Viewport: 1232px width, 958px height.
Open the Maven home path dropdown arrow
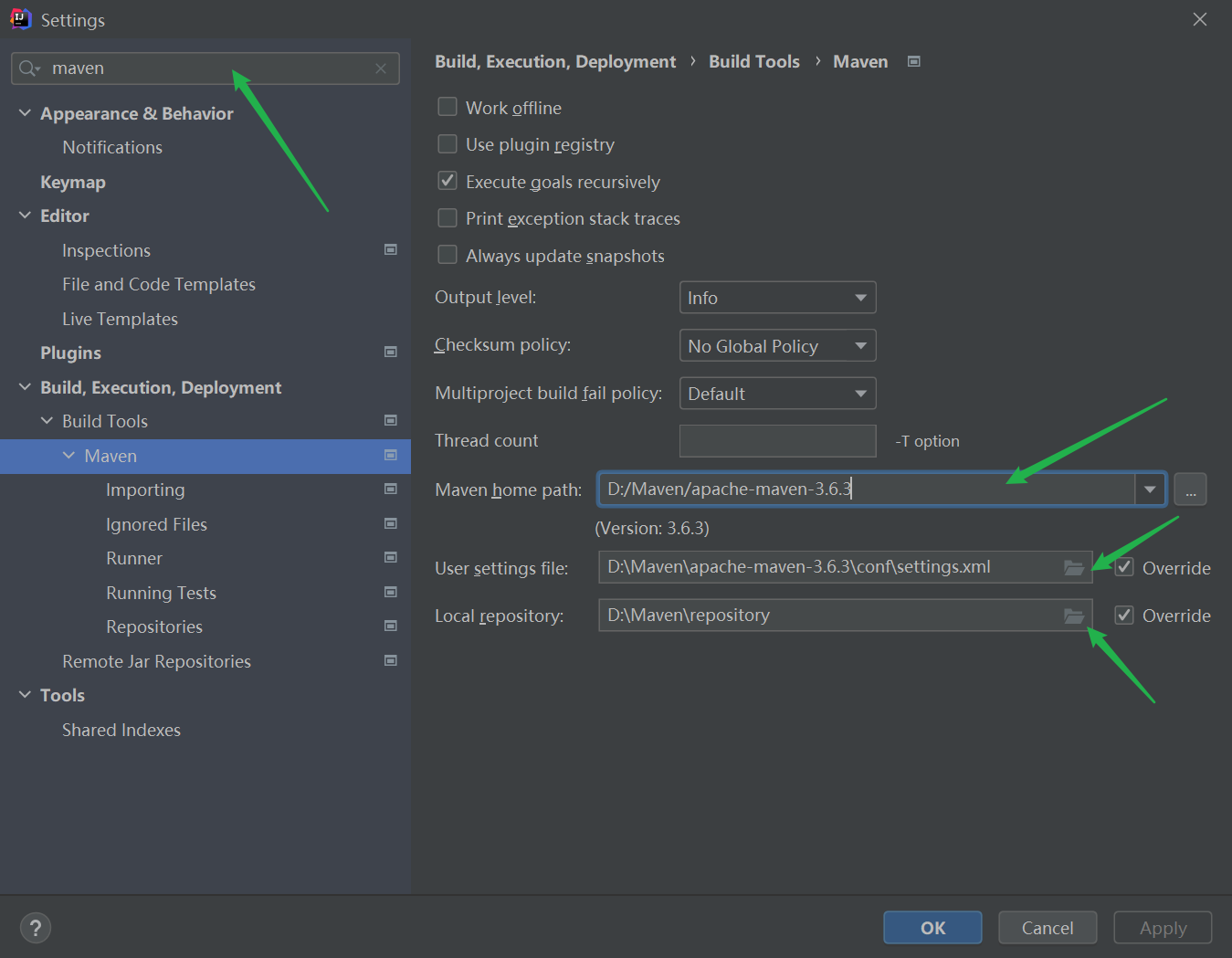(1150, 490)
